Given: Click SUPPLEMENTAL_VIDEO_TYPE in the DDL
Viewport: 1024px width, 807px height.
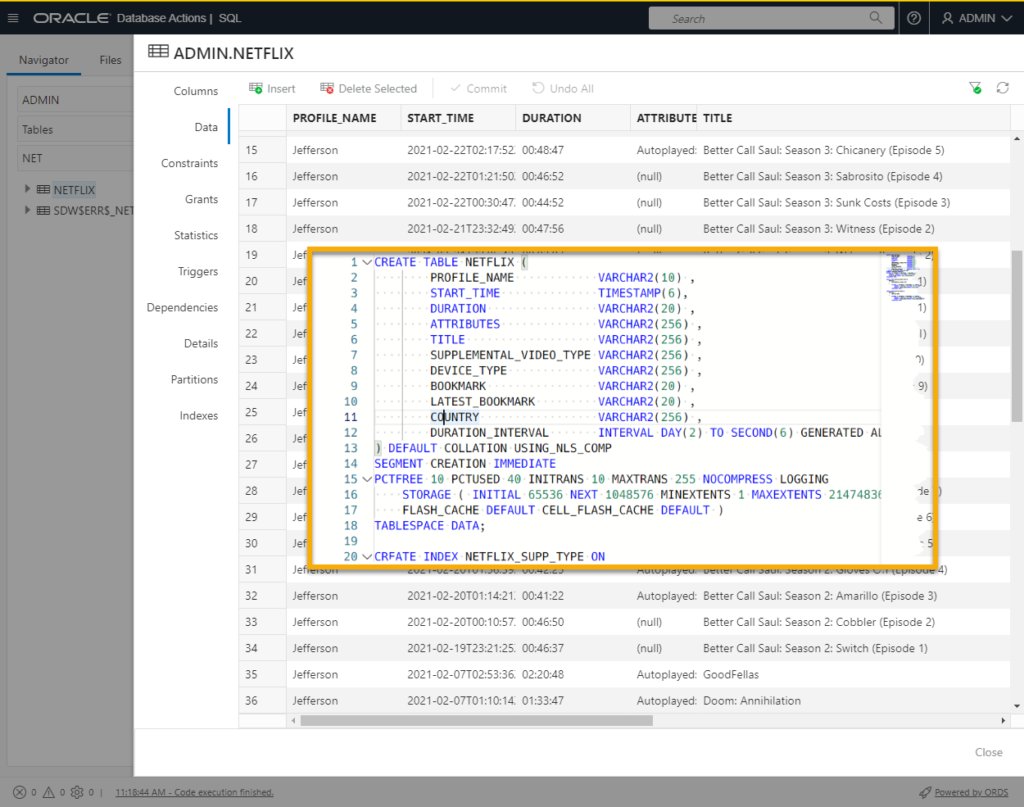Looking at the screenshot, I should (x=509, y=355).
